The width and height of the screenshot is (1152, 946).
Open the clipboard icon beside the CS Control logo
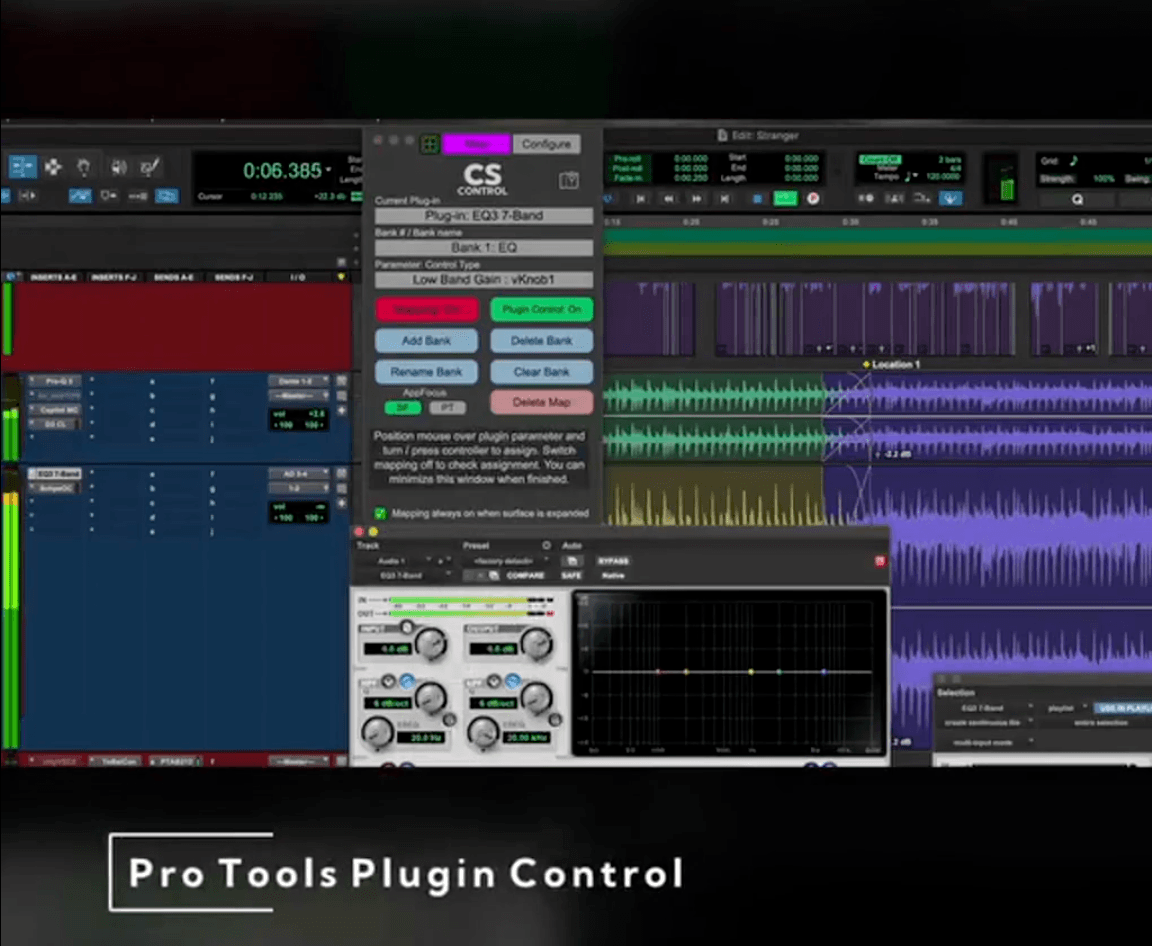point(568,180)
